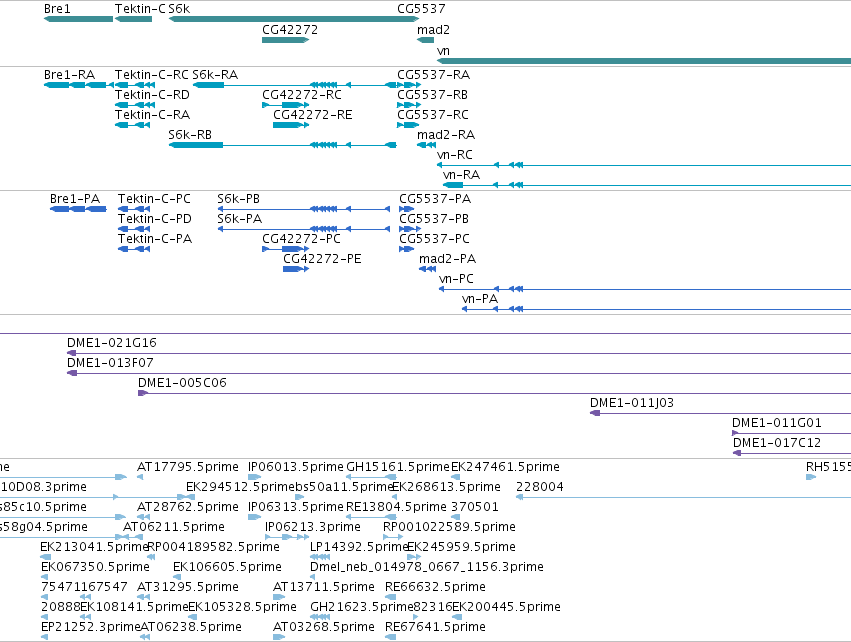
Task: Click protein S6k-PB label
Action: [238, 199]
